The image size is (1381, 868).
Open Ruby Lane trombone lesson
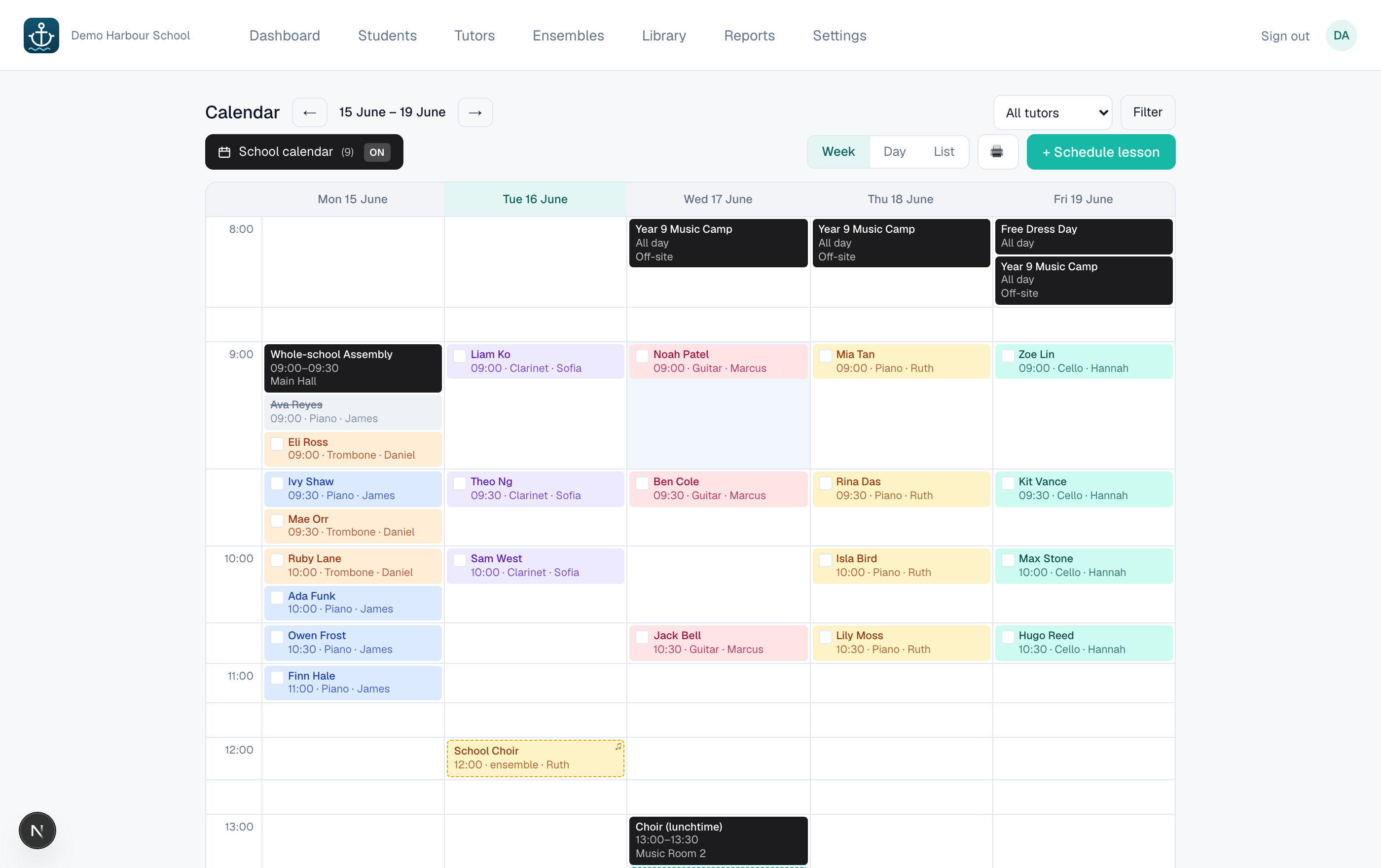[x=353, y=566]
